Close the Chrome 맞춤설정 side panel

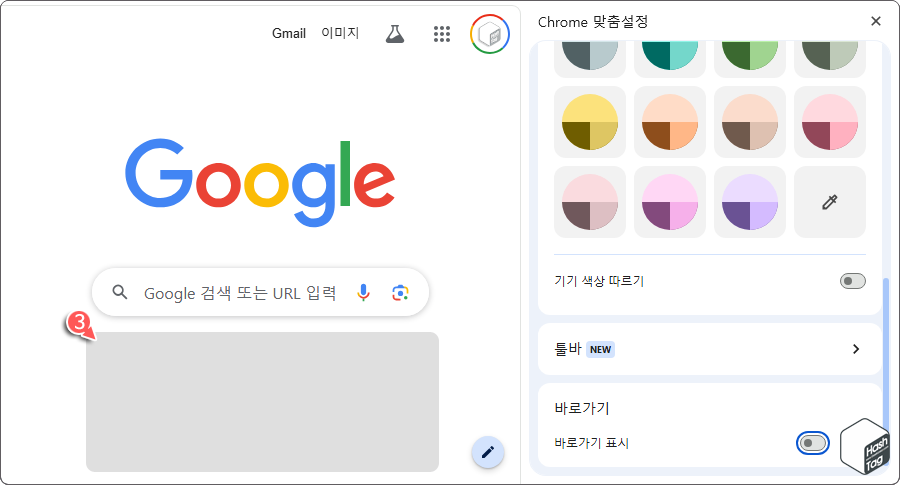875,21
